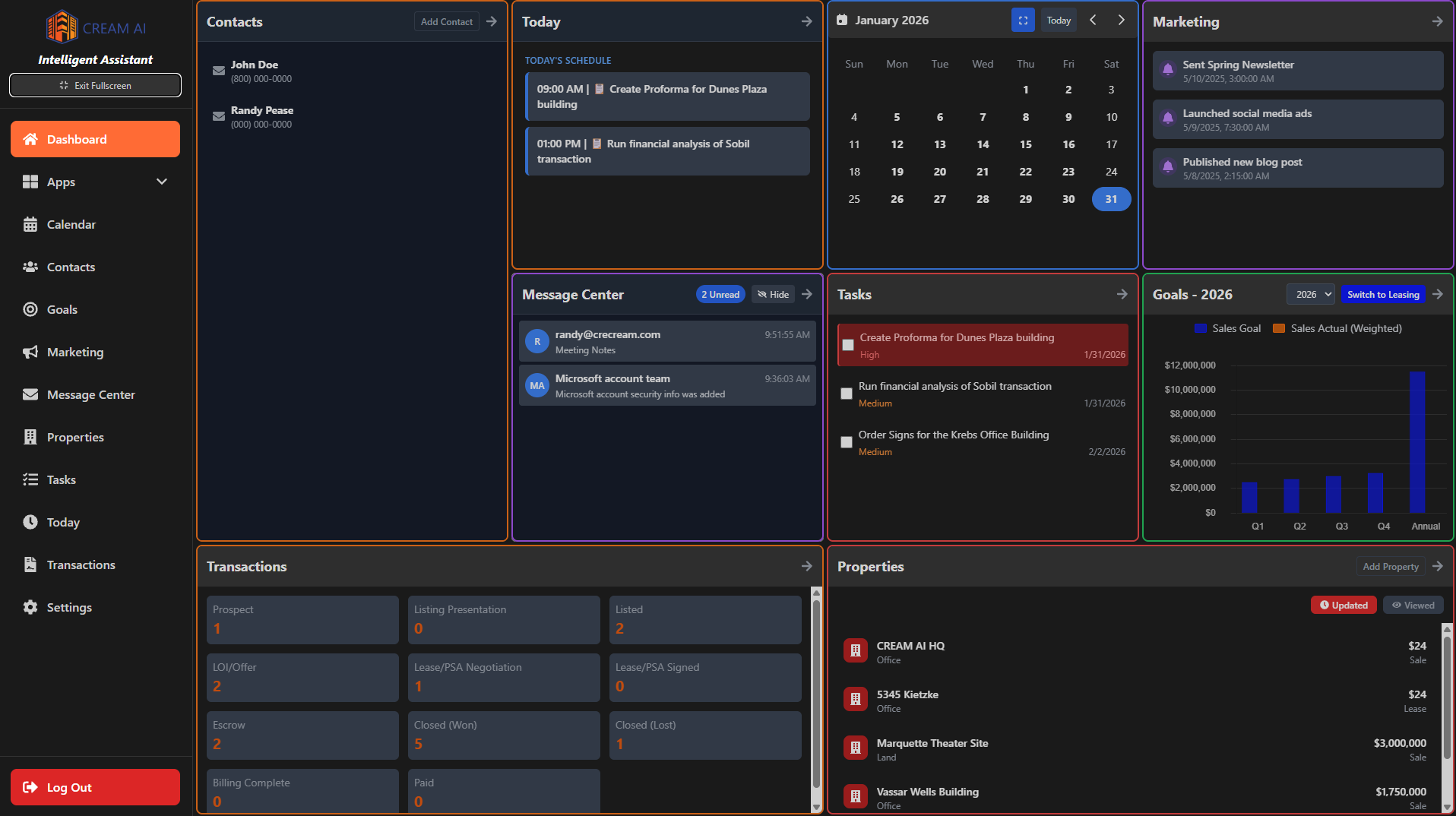
Task: Collapse the Apps menu in the sidebar
Action: click(x=160, y=182)
